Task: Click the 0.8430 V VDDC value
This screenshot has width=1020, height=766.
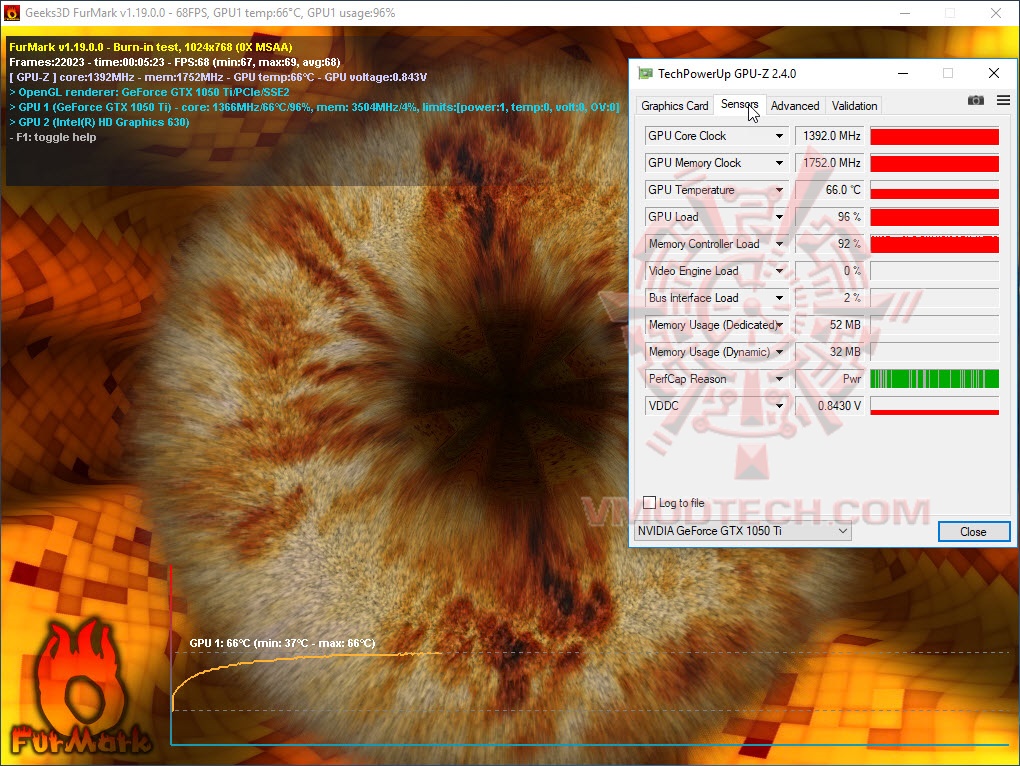Action: [830, 406]
